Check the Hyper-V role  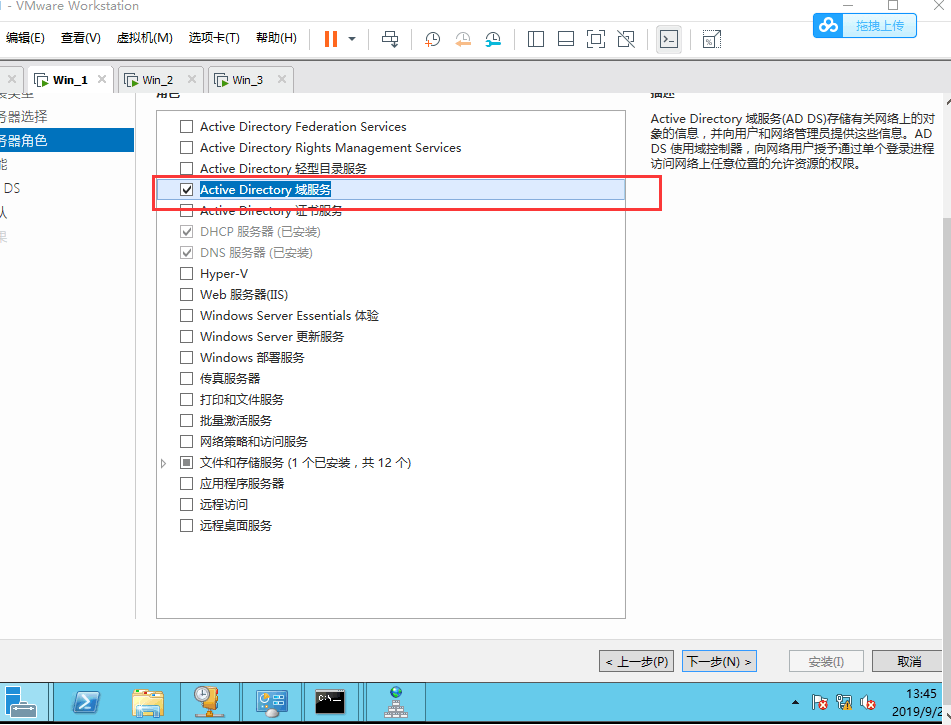187,274
